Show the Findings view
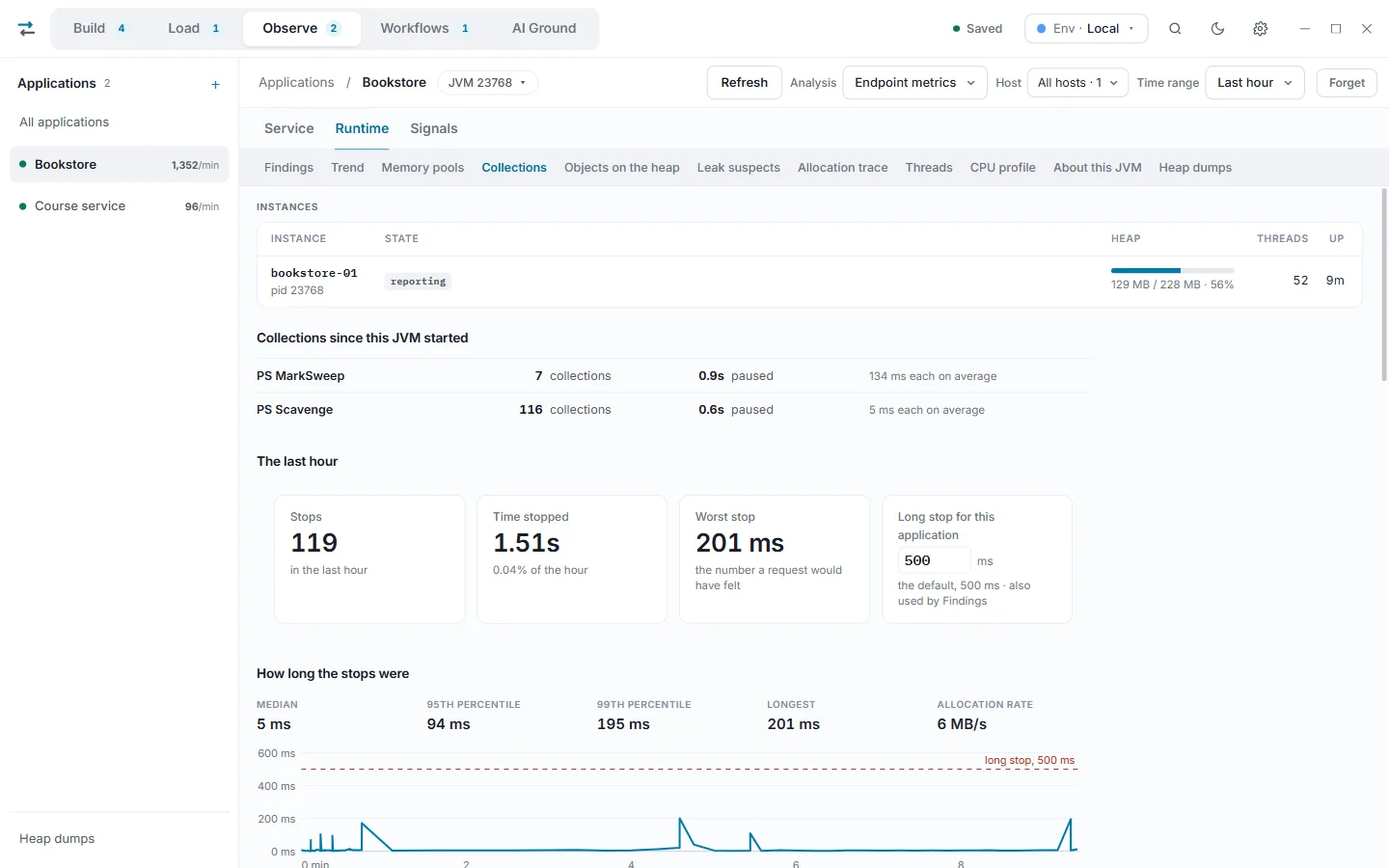 [x=288, y=168]
